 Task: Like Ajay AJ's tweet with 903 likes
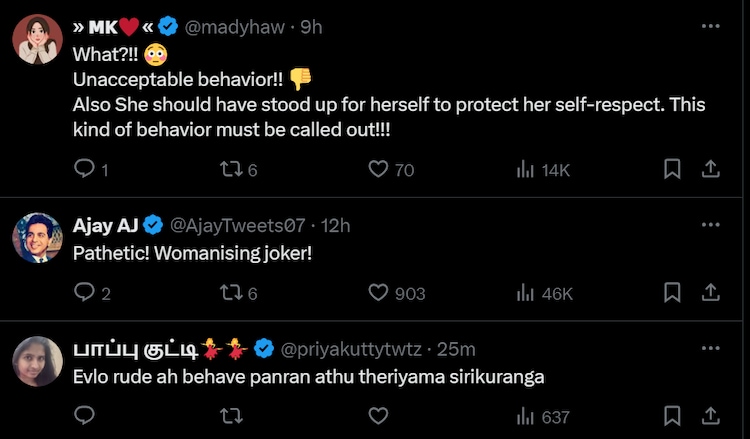pyautogui.click(x=378, y=293)
